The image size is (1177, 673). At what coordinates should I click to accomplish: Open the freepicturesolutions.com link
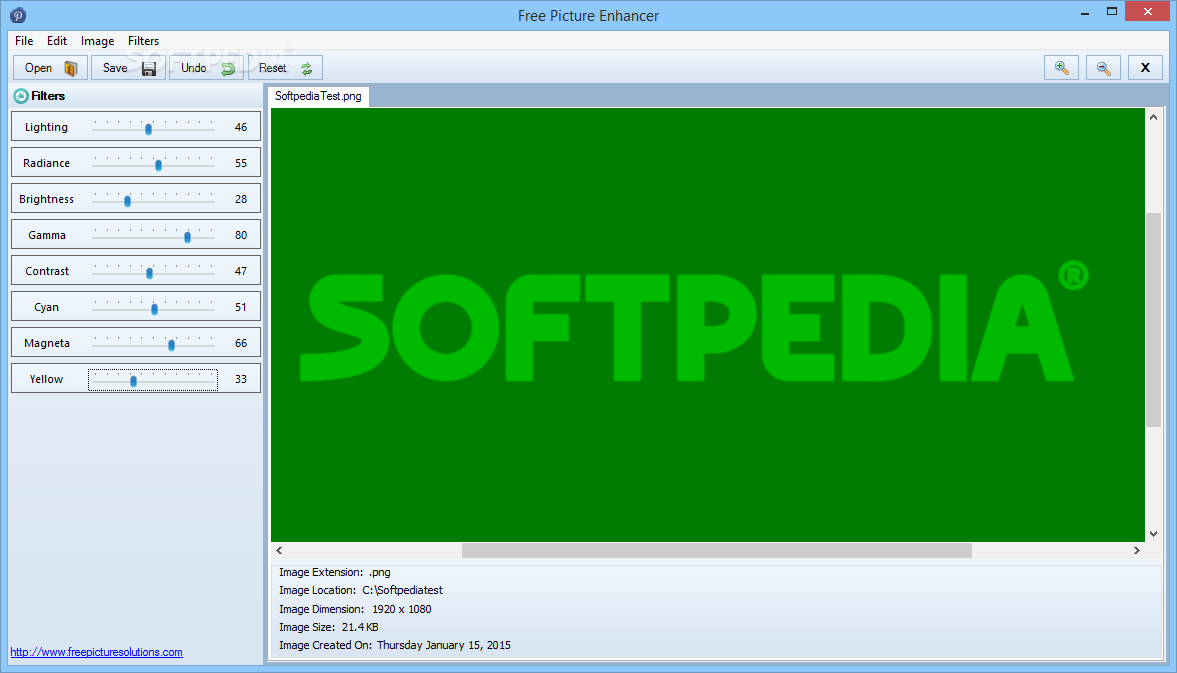click(96, 652)
